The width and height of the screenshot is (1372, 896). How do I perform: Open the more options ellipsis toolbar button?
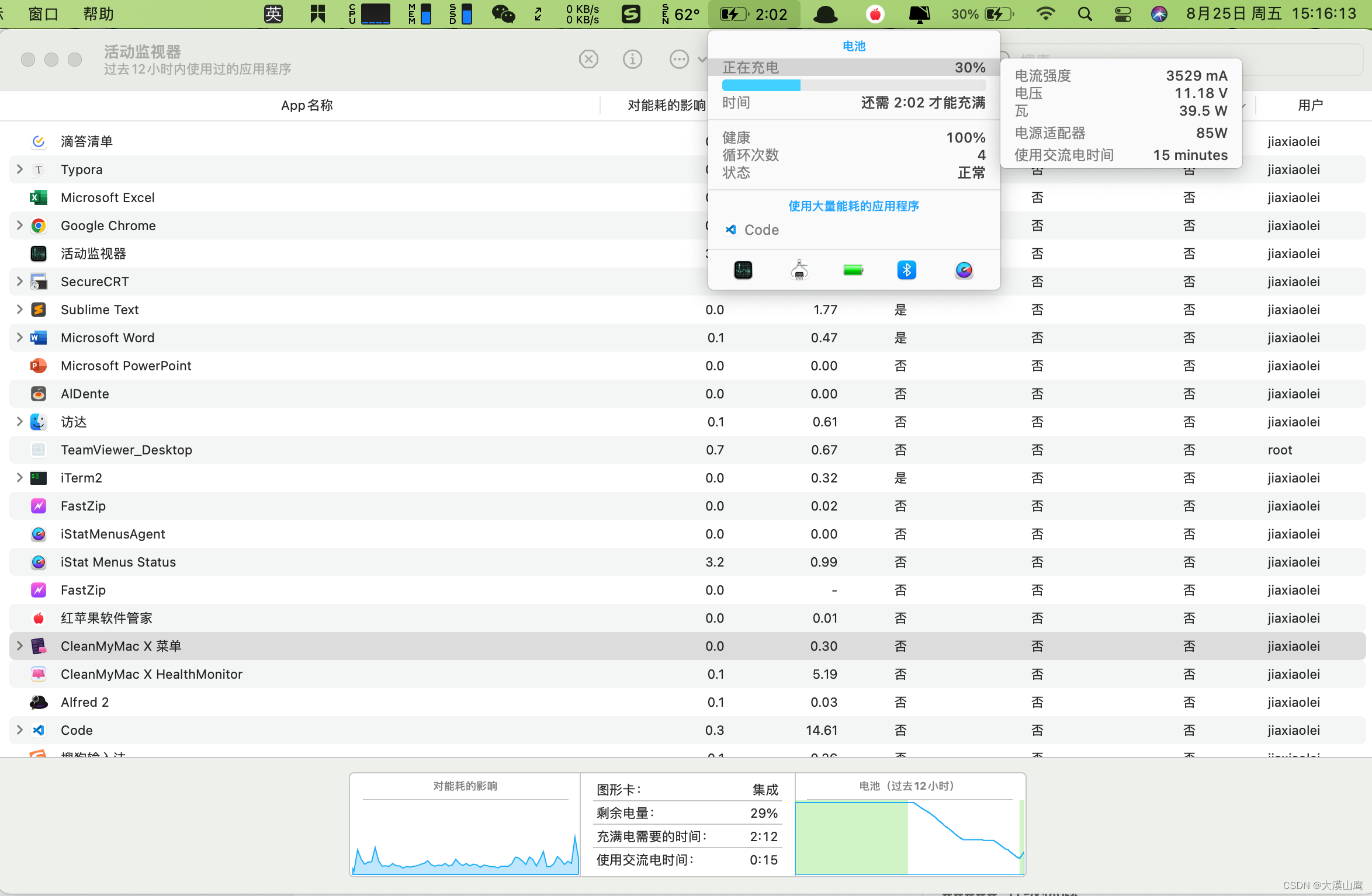click(x=679, y=59)
